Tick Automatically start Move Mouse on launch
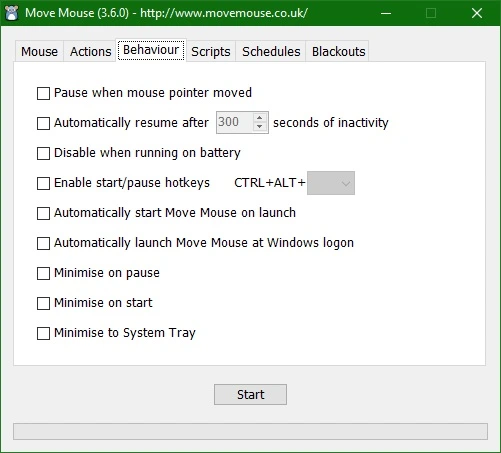The height and width of the screenshot is (453, 501). pyautogui.click(x=43, y=213)
